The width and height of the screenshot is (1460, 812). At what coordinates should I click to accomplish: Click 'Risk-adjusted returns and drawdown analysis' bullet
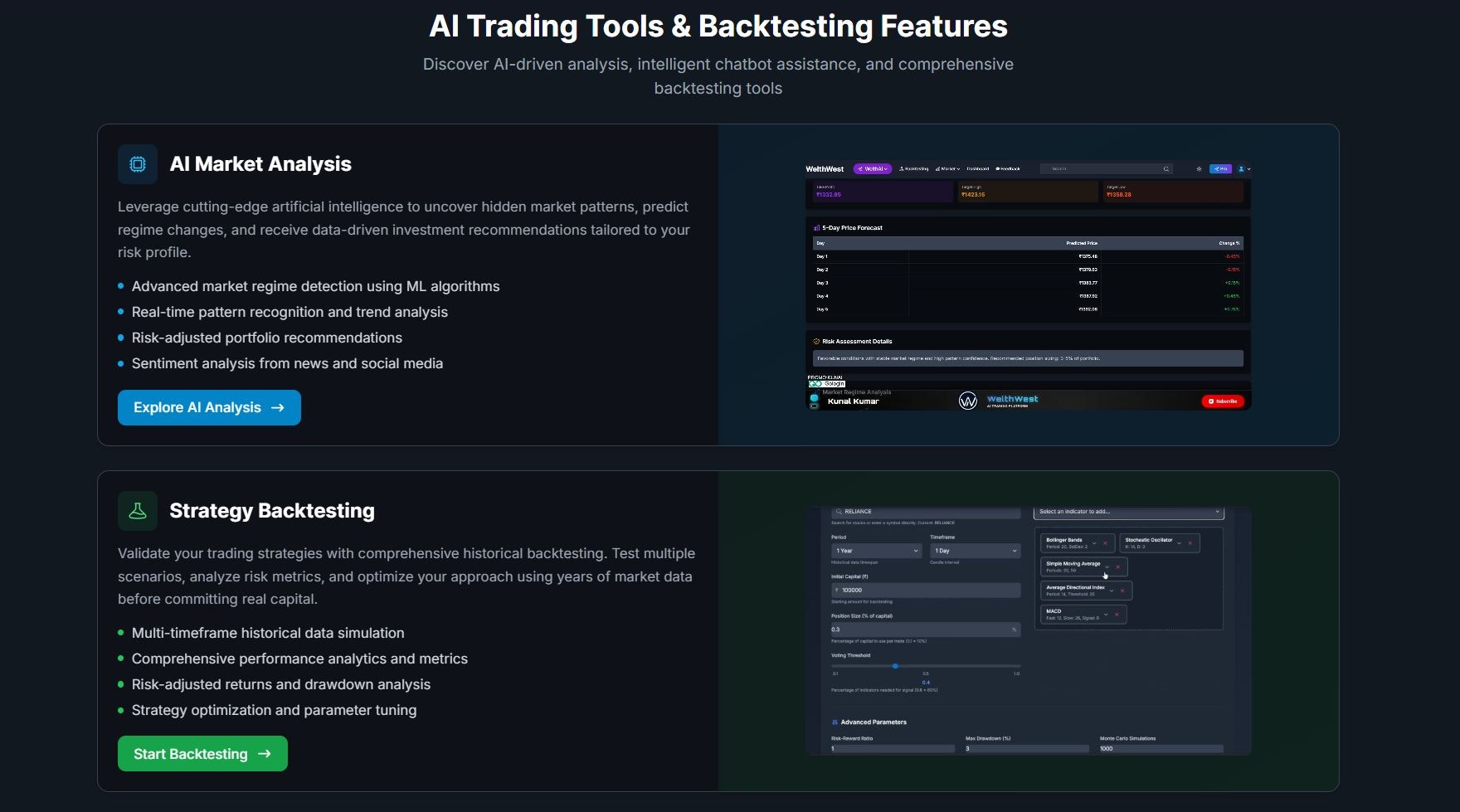point(281,684)
